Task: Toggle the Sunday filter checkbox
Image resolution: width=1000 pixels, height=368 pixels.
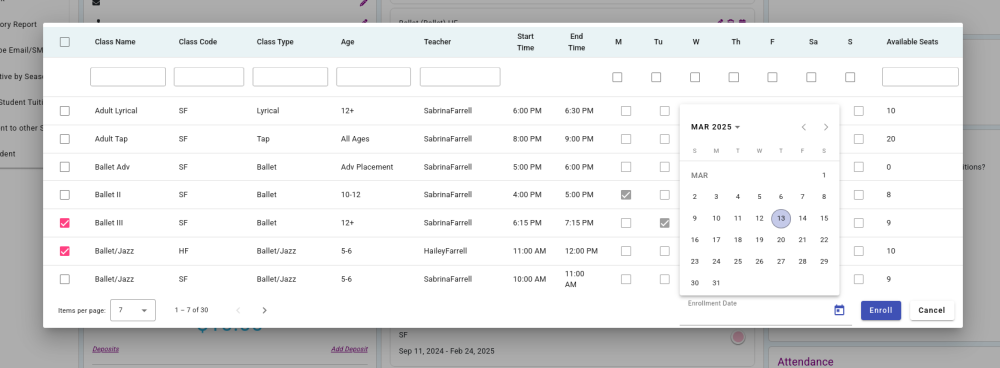Action: 849,77
